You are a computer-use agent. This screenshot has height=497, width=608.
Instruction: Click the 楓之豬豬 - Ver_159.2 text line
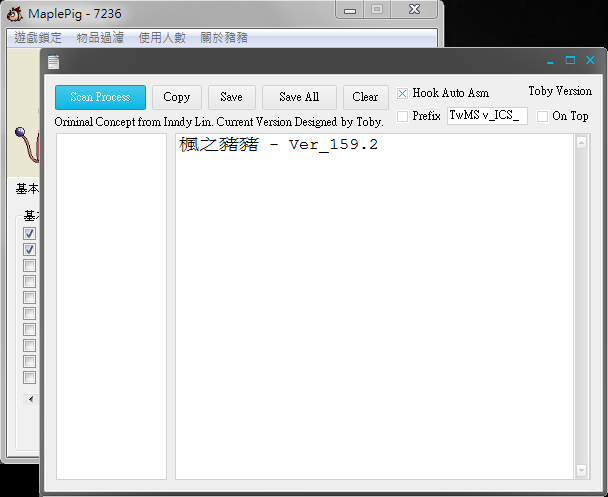pyautogui.click(x=278, y=145)
